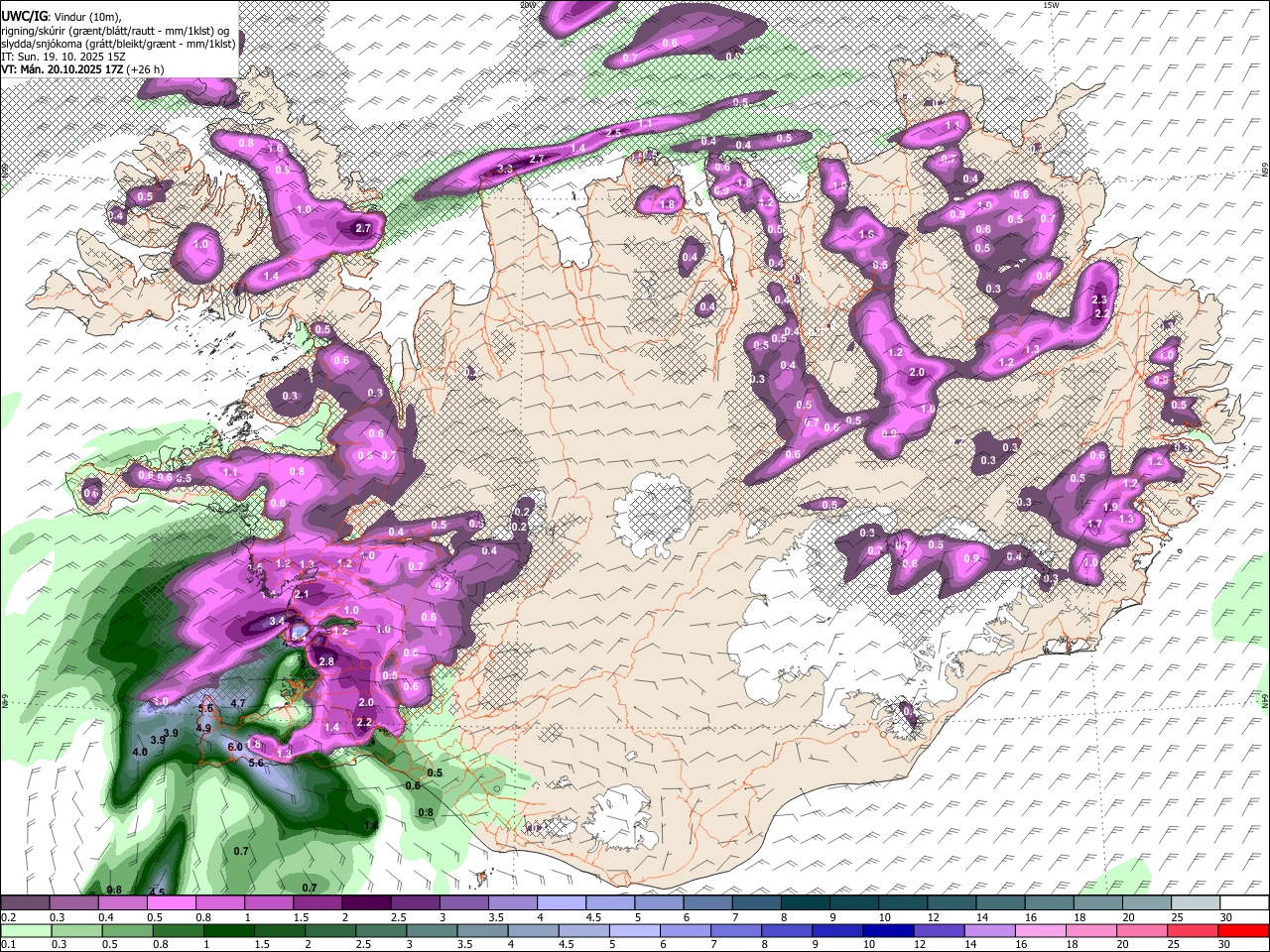
Task: Select the bright red swatch after 30 in the lower legend
Action: (x=1245, y=930)
